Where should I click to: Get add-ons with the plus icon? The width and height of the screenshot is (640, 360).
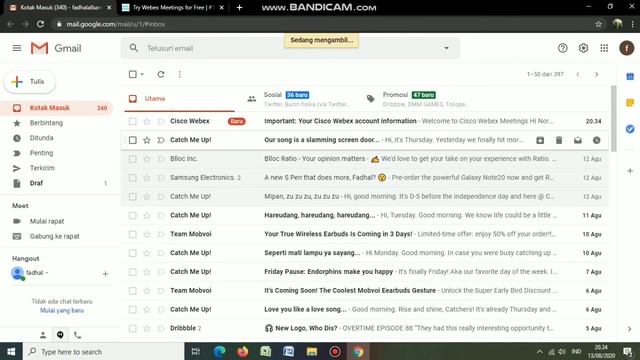630,171
